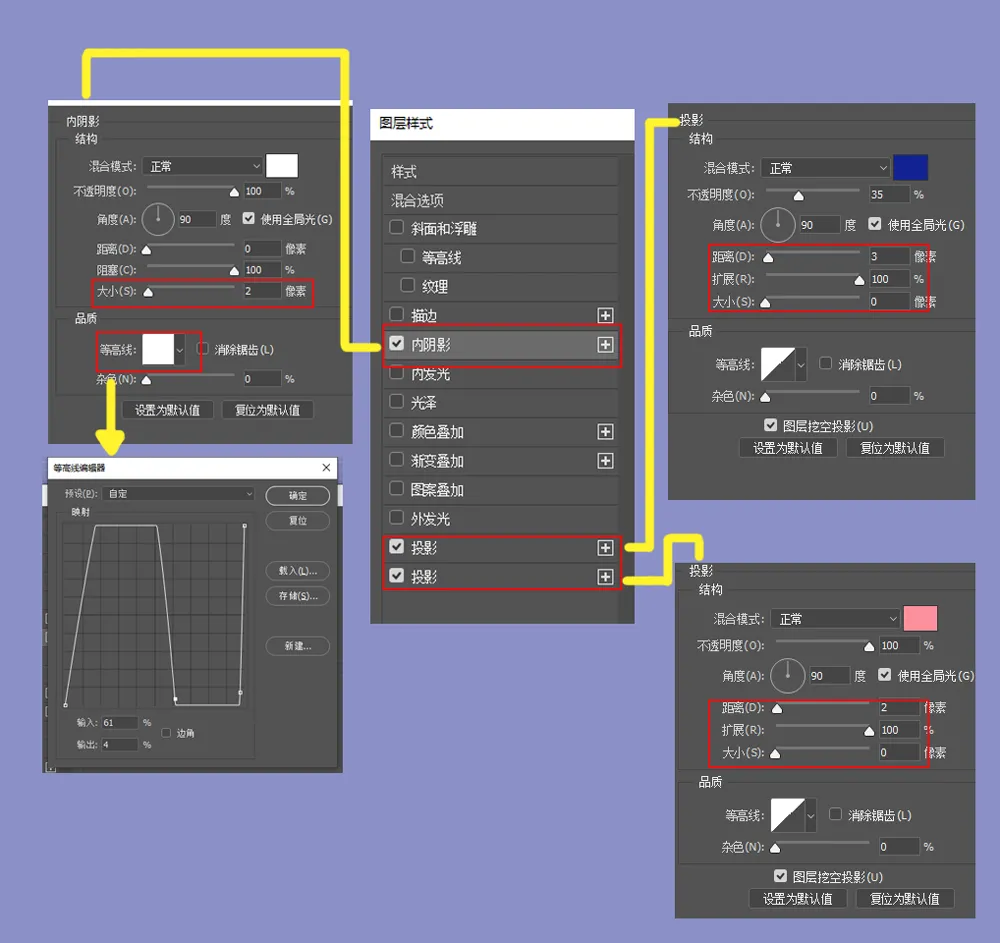Click the 载入(L)... button
The image size is (1000, 943).
point(298,570)
